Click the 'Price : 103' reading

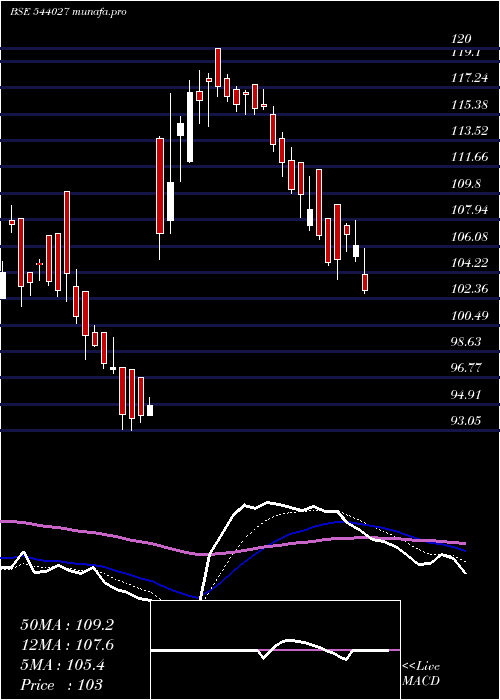pyautogui.click(x=62, y=685)
